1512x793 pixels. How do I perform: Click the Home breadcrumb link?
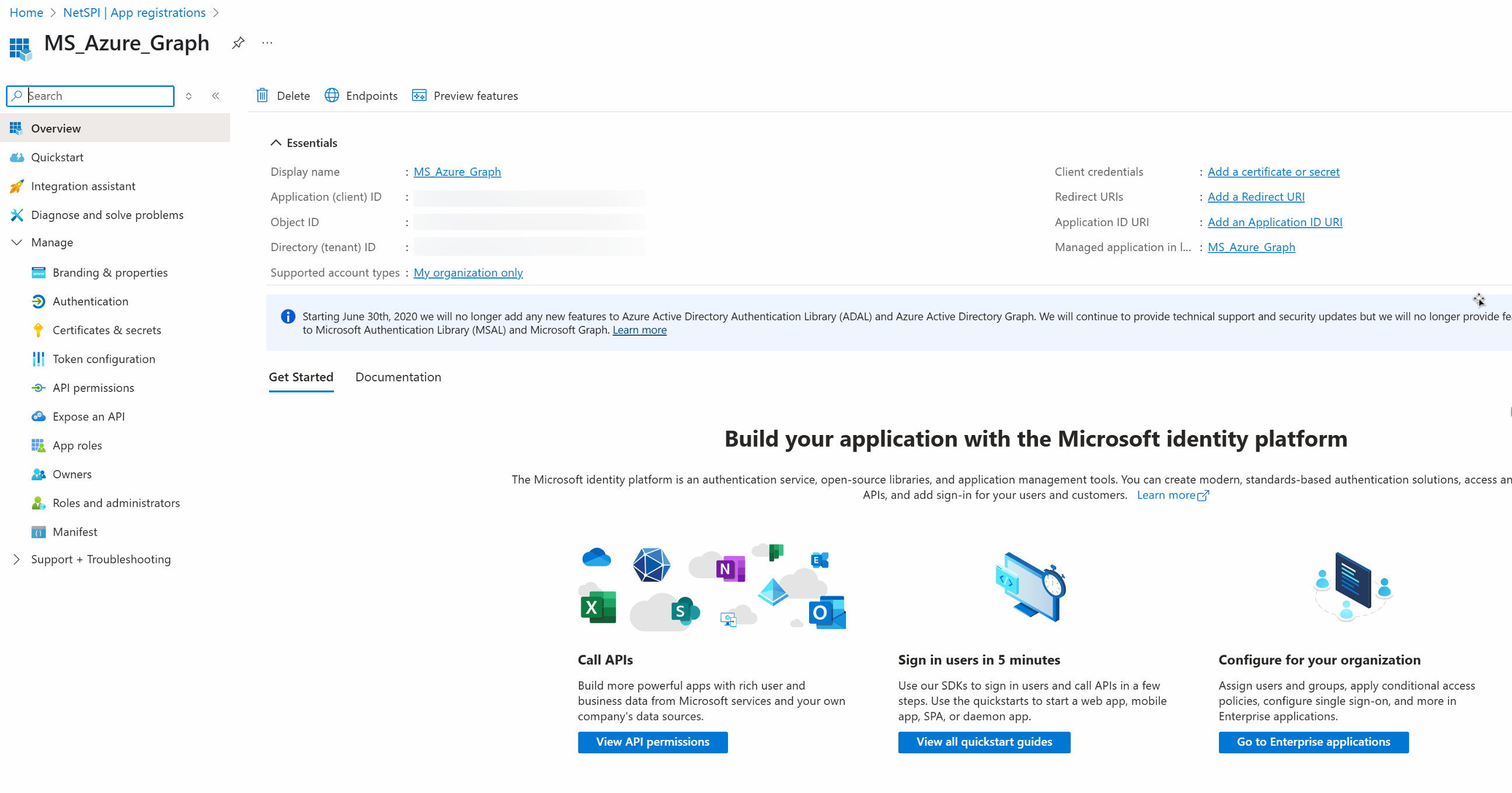(26, 12)
